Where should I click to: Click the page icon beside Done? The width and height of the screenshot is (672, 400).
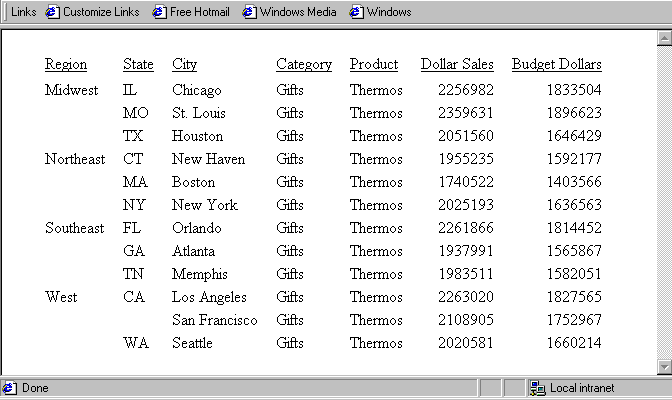click(x=9, y=388)
